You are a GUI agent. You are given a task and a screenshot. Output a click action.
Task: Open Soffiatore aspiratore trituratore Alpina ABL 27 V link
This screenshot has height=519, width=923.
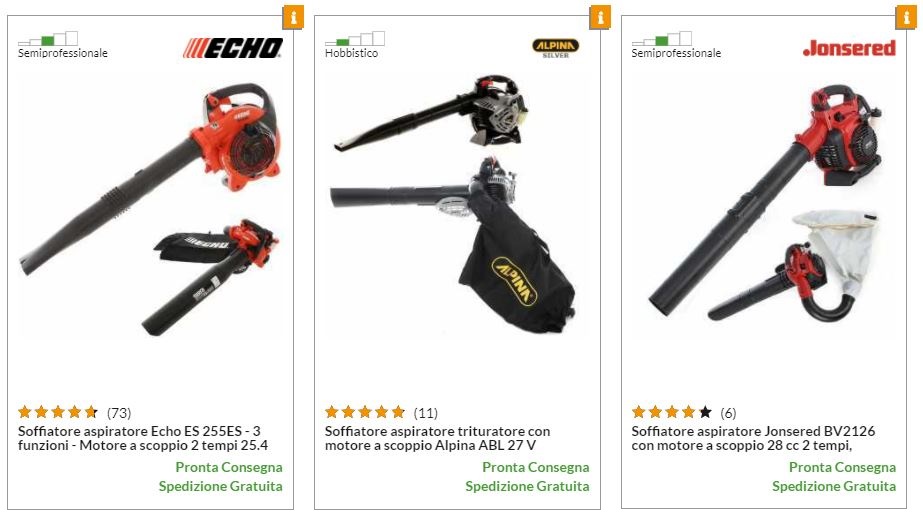tap(437, 438)
